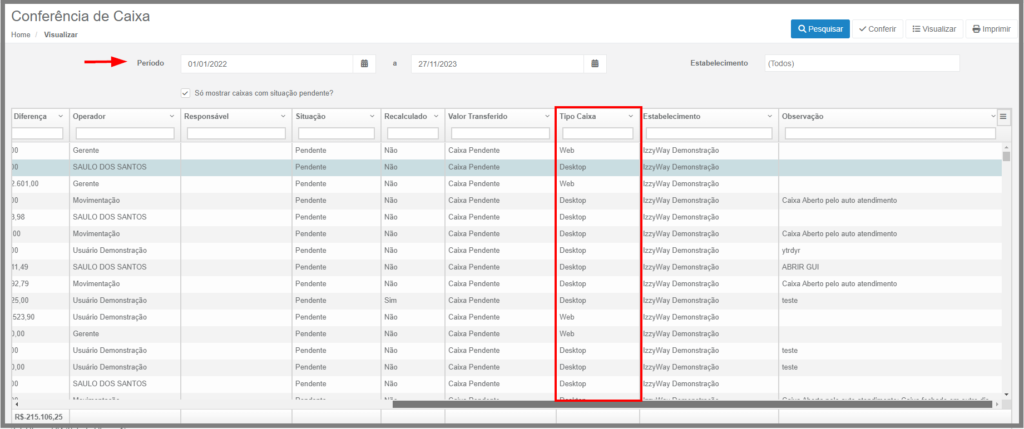Screen dimensions: 1024x429
Task: Click the horizontal scrollbar of the grid
Action: [690, 404]
